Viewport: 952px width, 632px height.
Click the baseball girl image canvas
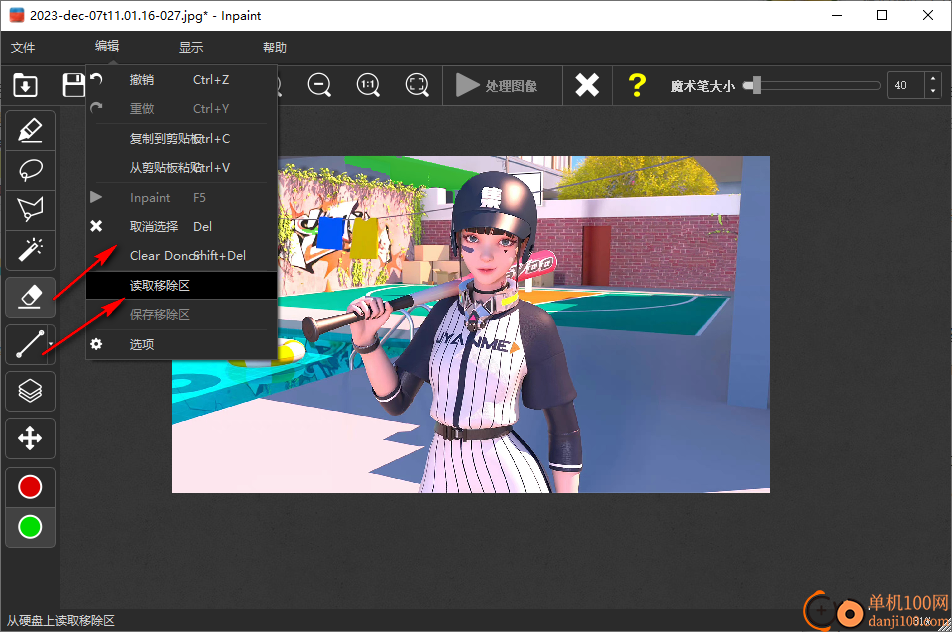pyautogui.click(x=471, y=324)
